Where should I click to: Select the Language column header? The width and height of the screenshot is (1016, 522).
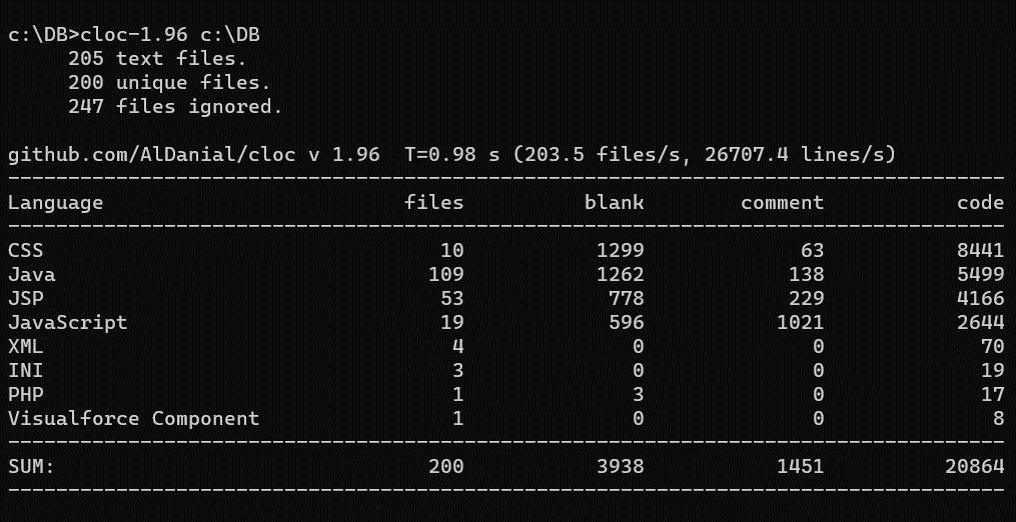pyautogui.click(x=56, y=203)
